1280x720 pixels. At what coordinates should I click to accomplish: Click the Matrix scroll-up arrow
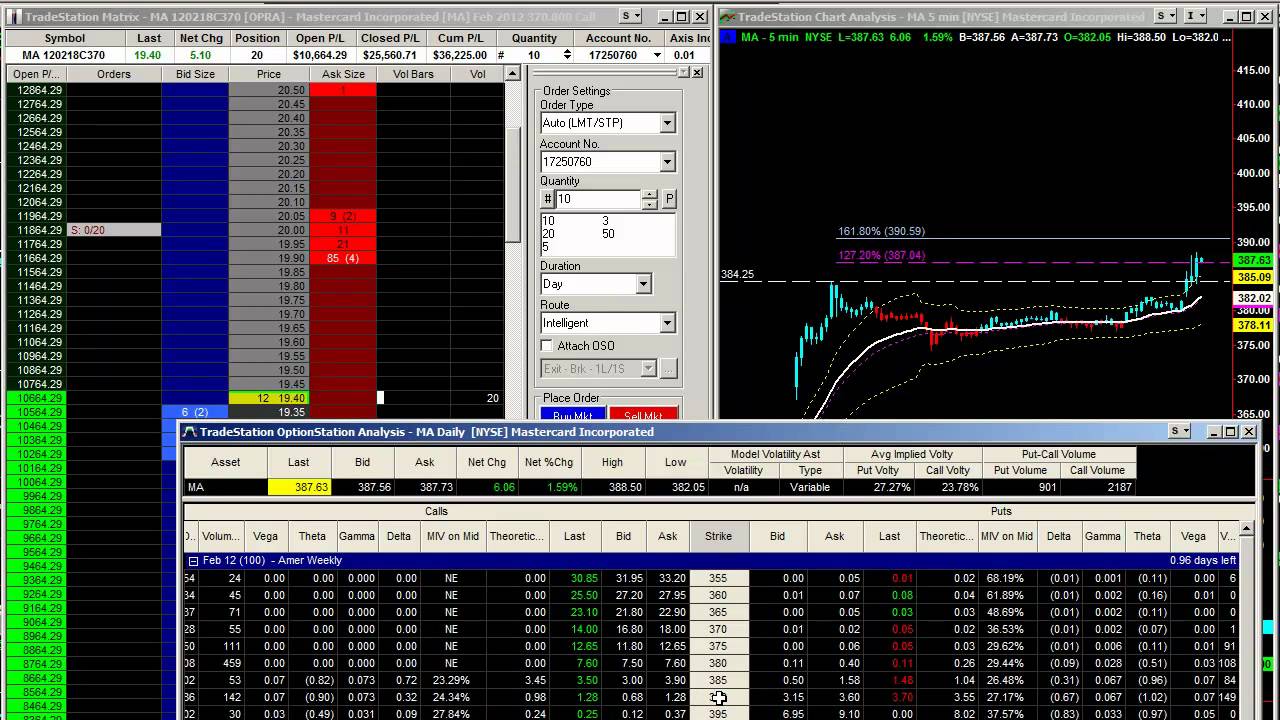[513, 74]
